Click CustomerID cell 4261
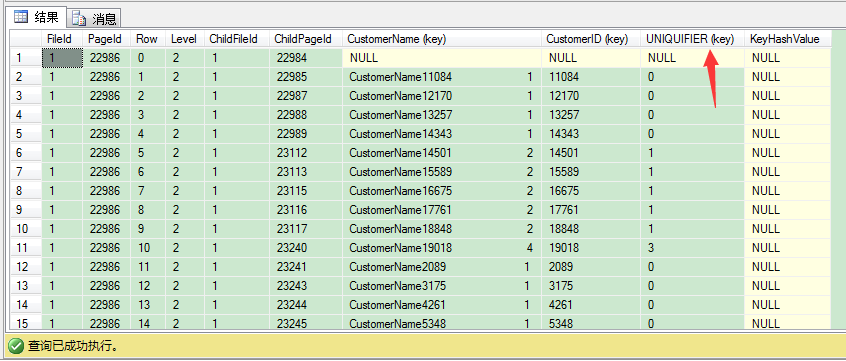 point(591,304)
